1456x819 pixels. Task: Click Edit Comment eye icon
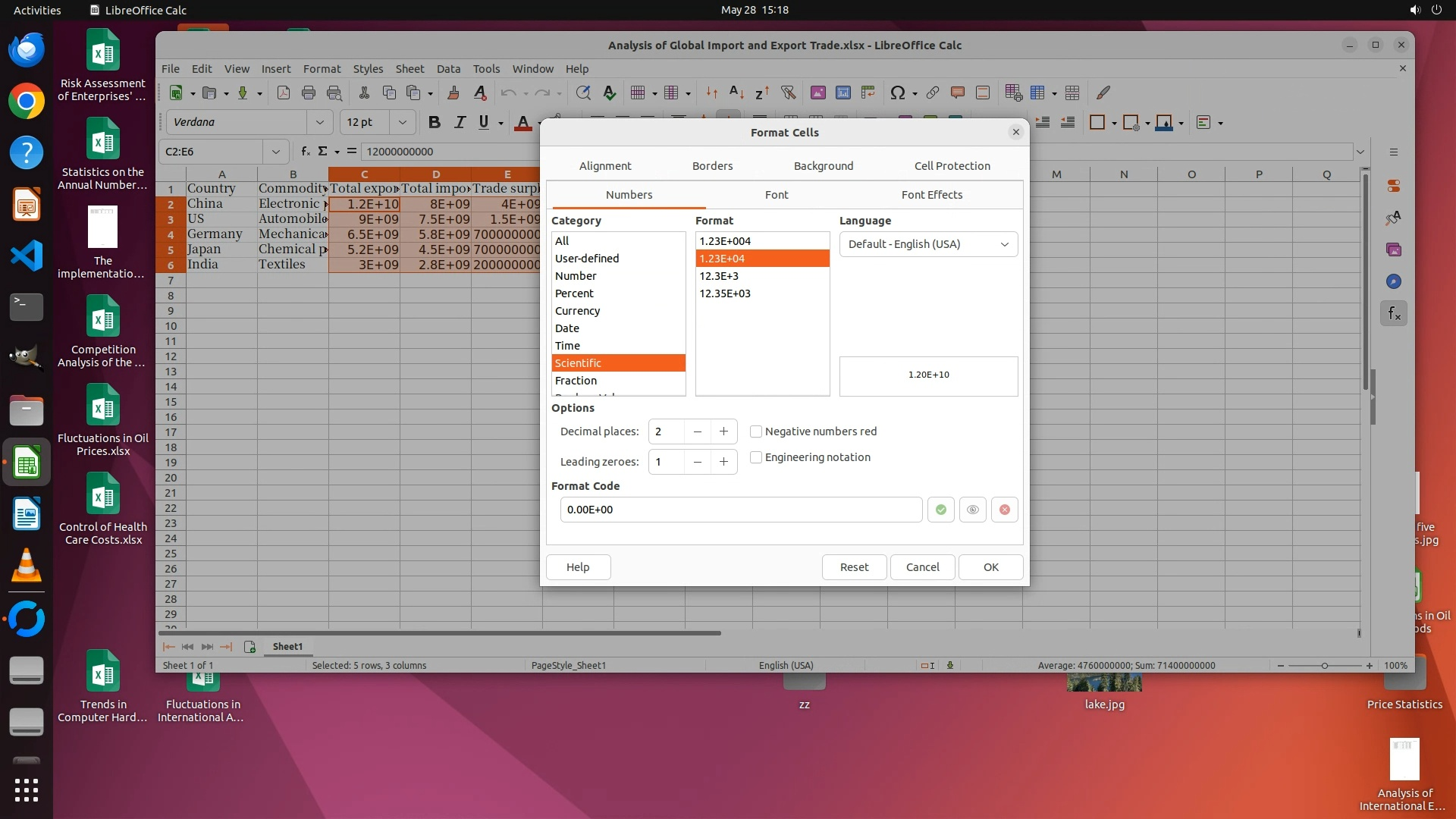pos(972,510)
